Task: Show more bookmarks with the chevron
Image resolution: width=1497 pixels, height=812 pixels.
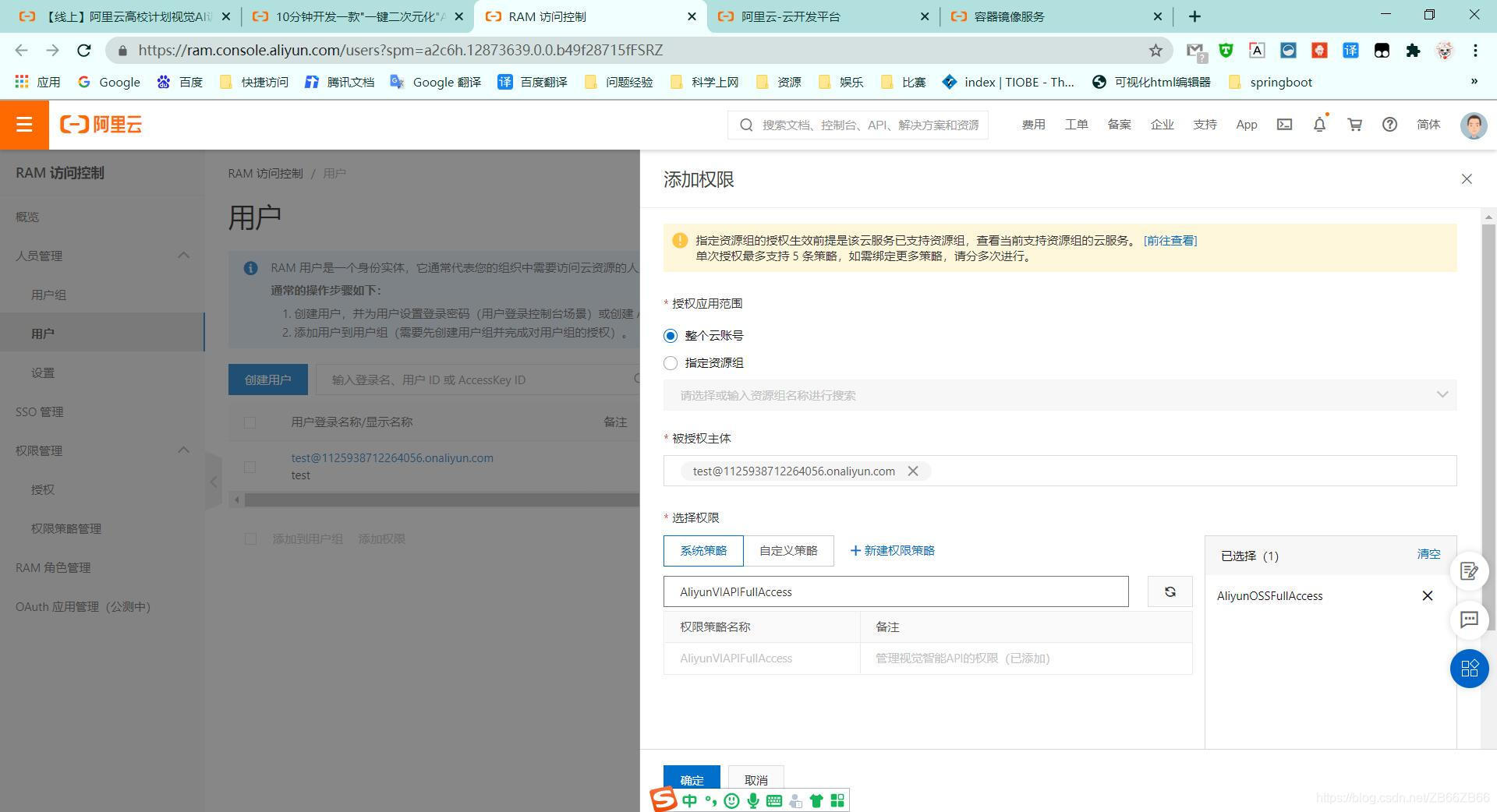Action: coord(1474,81)
